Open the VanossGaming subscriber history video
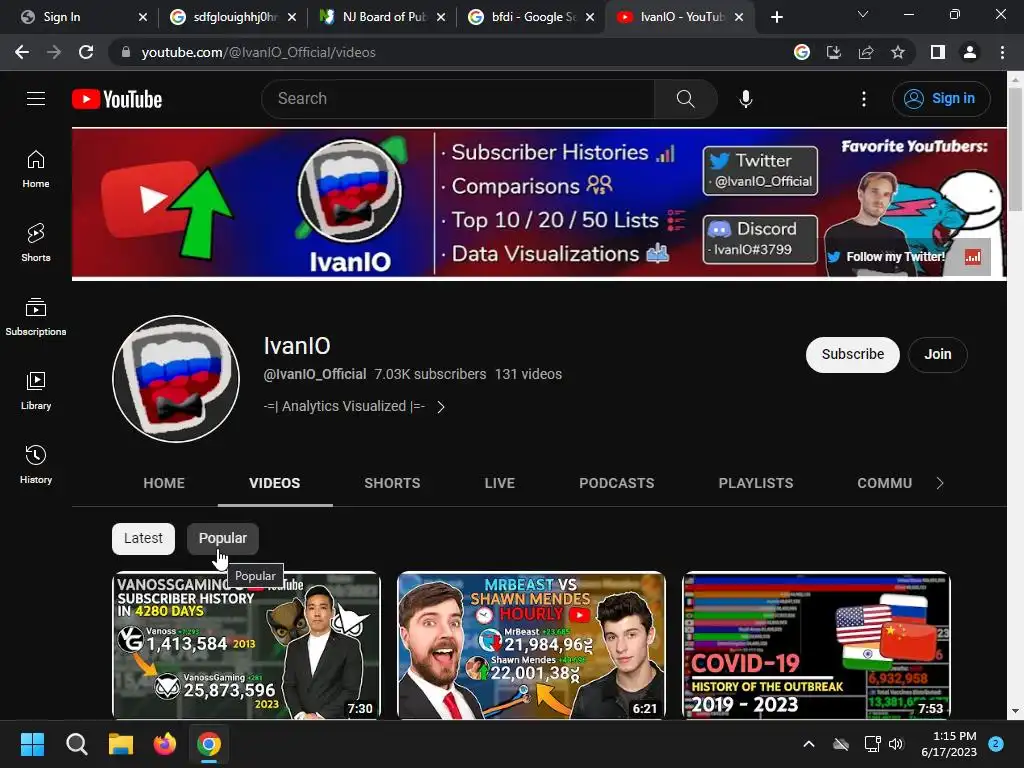The height and width of the screenshot is (768, 1024). (x=246, y=645)
